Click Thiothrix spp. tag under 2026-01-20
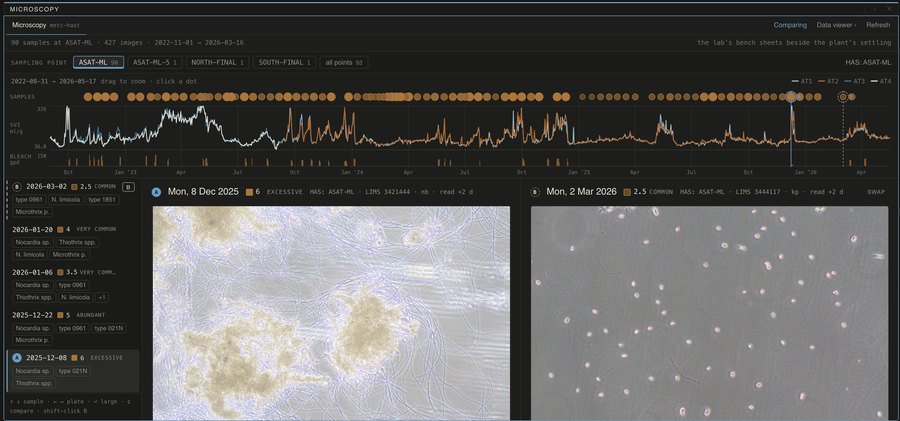Image resolution: width=900 pixels, height=421 pixels. pos(75,242)
